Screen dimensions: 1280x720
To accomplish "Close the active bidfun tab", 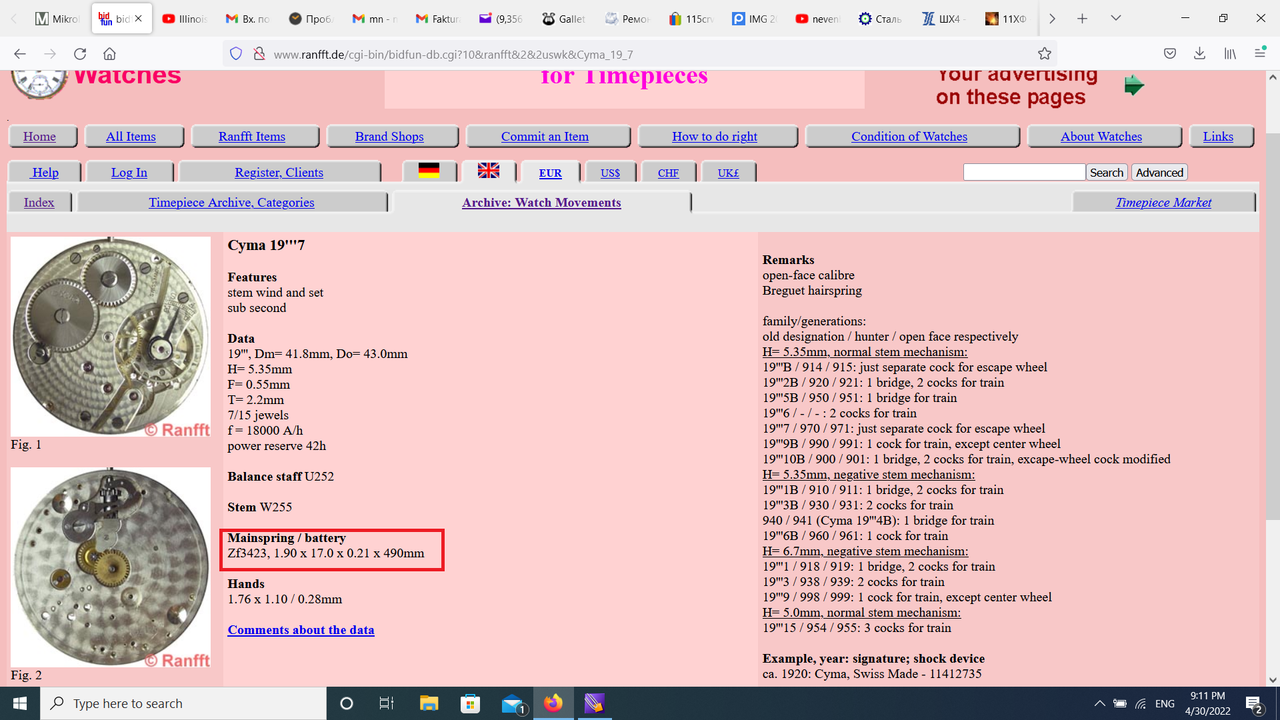I will 138,19.
